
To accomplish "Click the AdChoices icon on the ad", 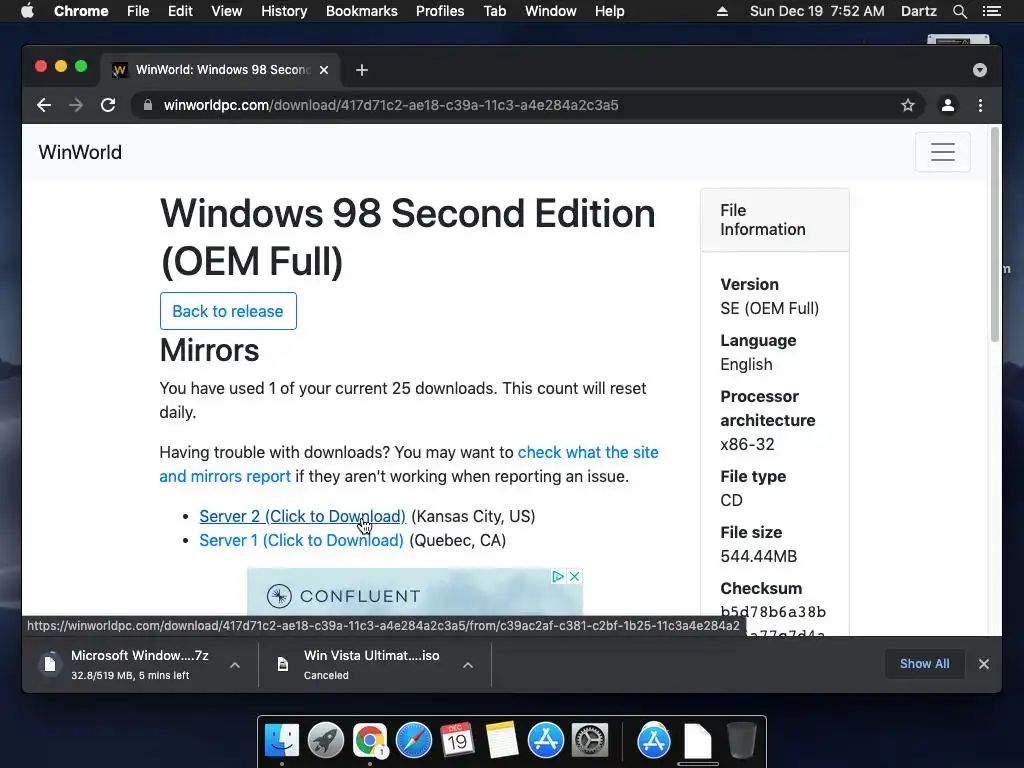I will point(558,576).
